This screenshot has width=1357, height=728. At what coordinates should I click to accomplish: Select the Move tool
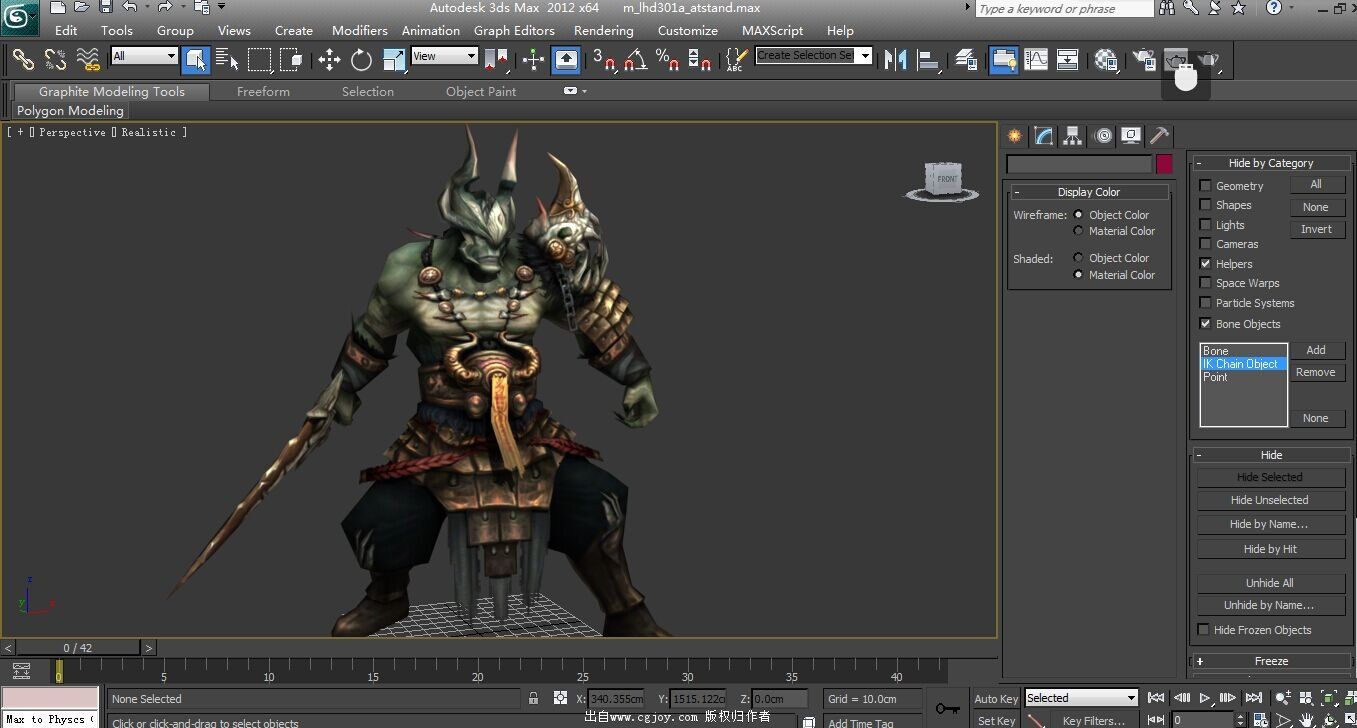pos(329,59)
